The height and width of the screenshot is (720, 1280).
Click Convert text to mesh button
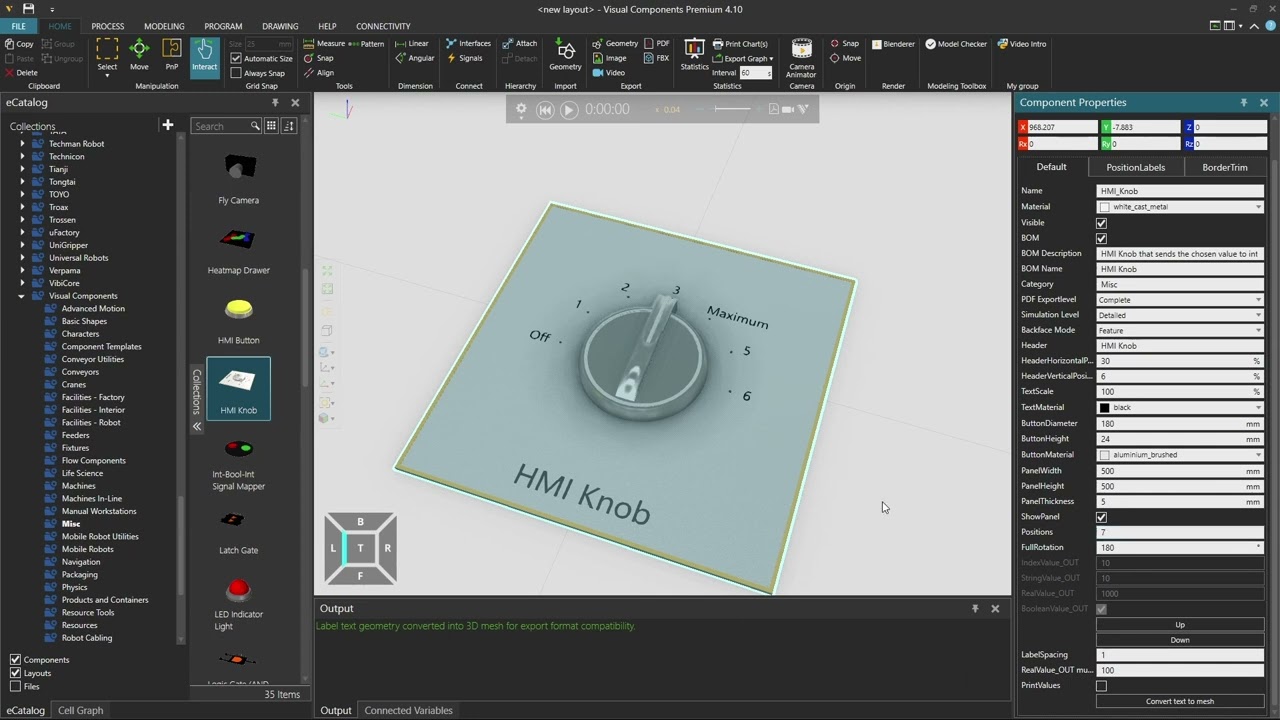click(x=1180, y=701)
